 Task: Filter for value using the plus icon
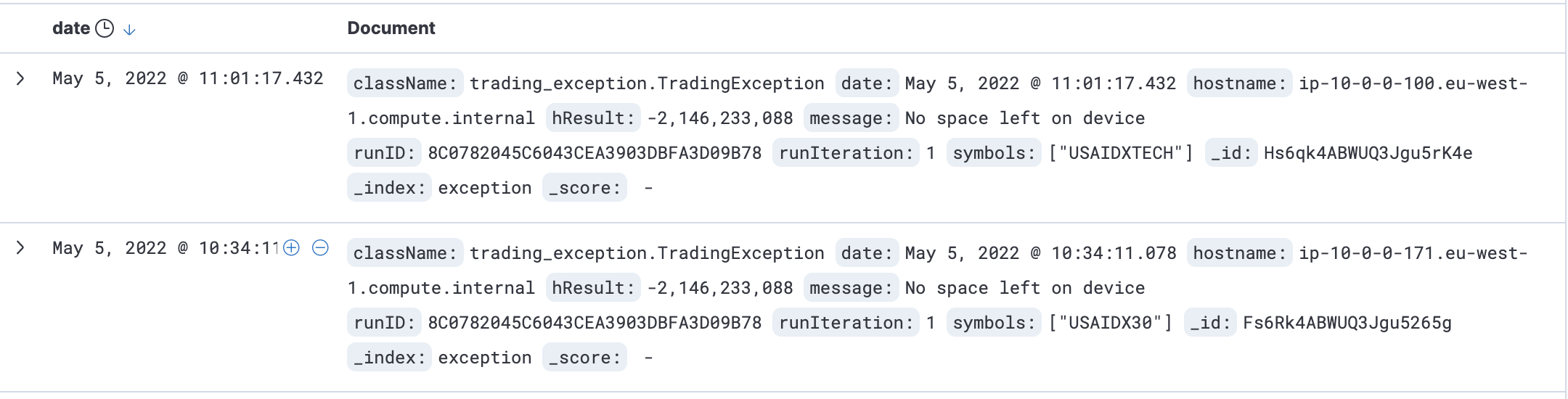click(291, 248)
